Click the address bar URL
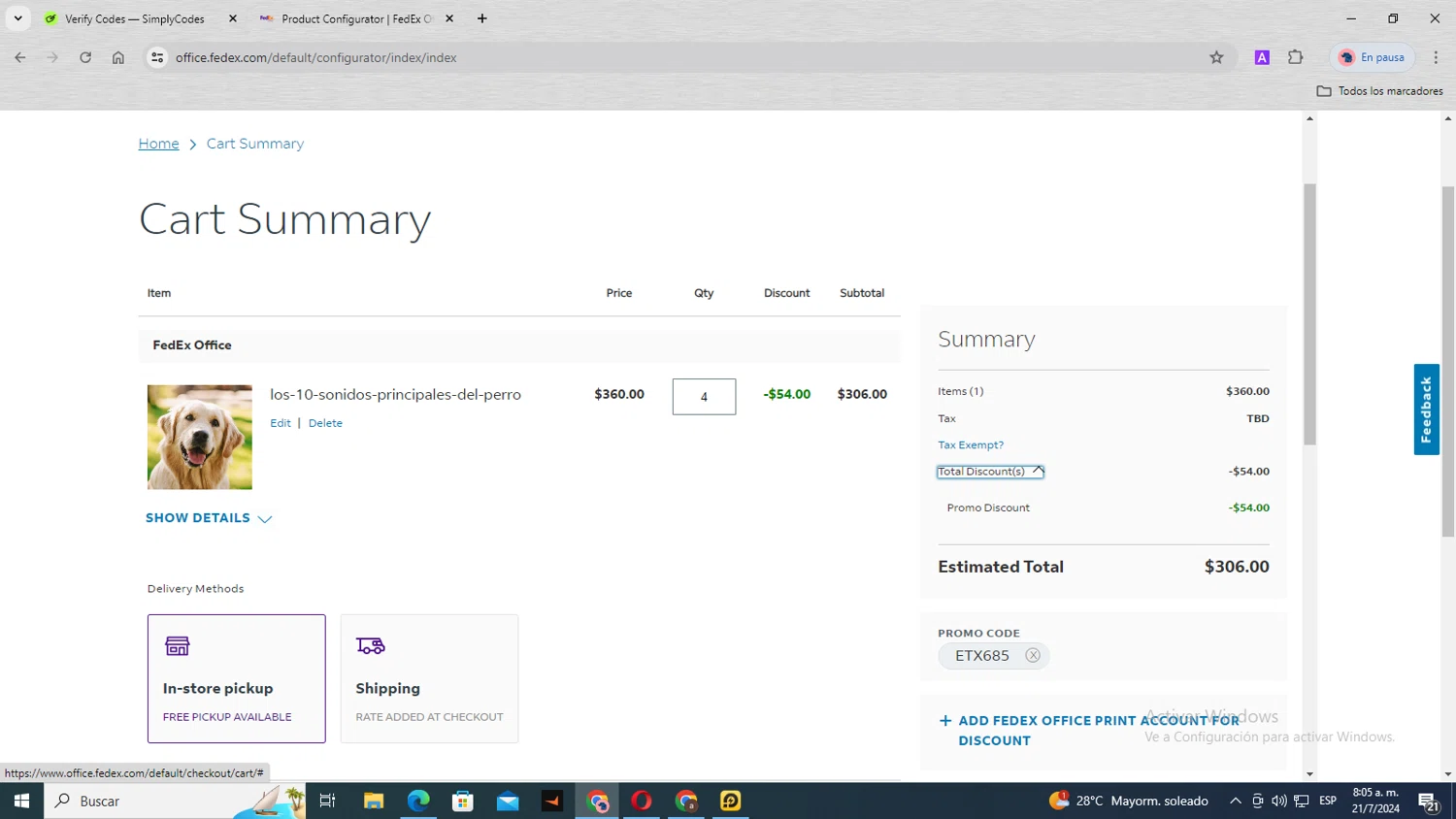The height and width of the screenshot is (819, 1456). point(316,57)
